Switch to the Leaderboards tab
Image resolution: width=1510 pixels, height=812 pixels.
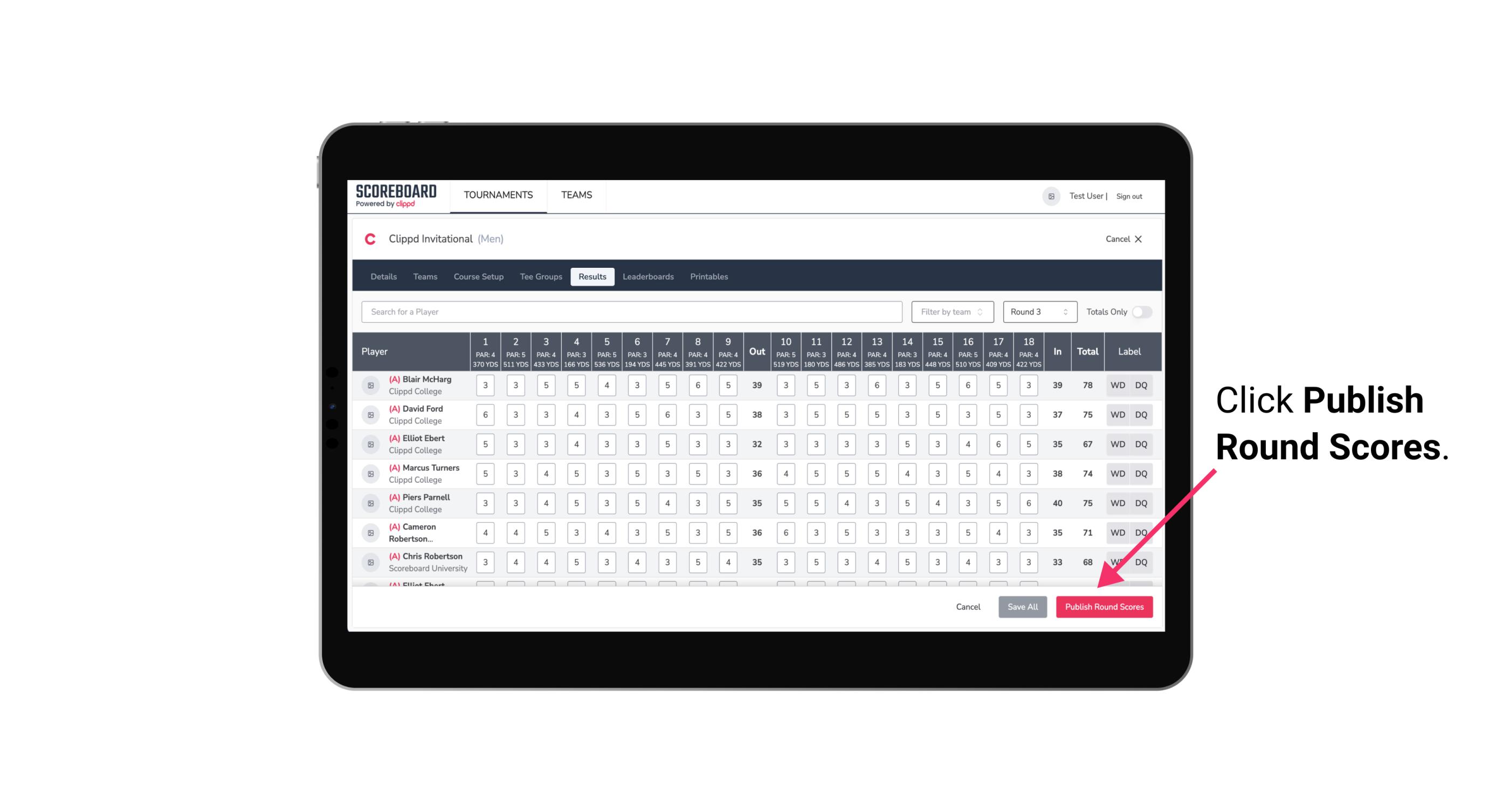click(648, 276)
